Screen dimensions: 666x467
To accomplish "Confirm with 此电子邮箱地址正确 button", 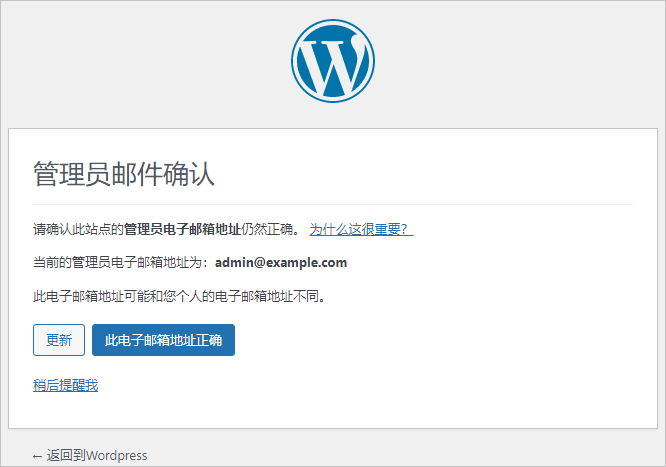I will click(164, 340).
